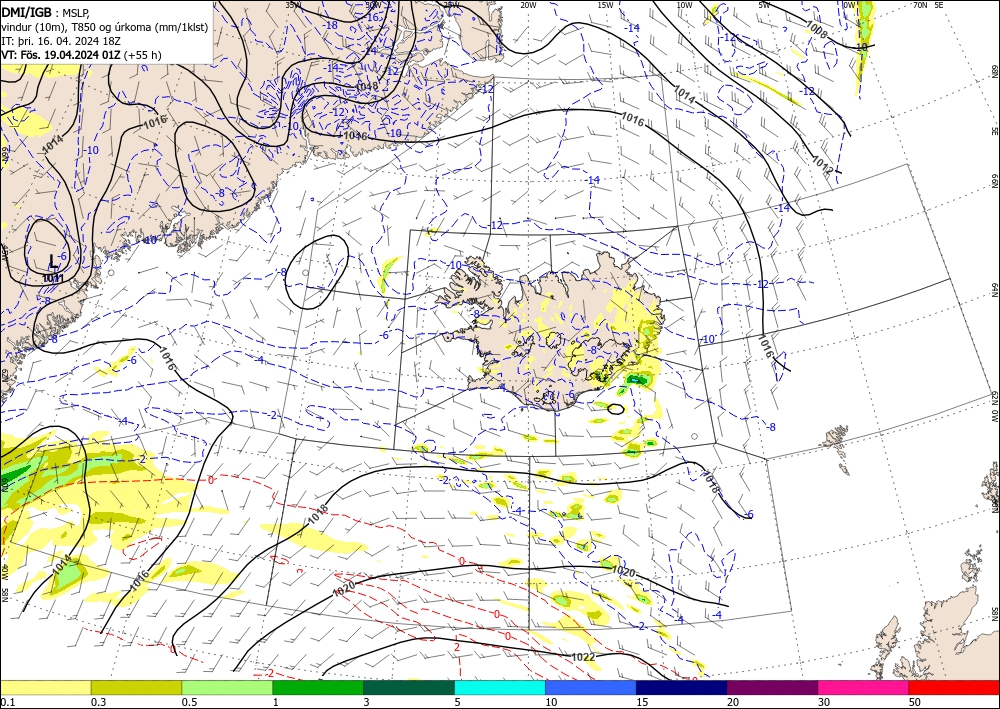This screenshot has height=709, width=1000.
Task: Click the light green 0.5 legend swatch
Action: pyautogui.click(x=227, y=687)
